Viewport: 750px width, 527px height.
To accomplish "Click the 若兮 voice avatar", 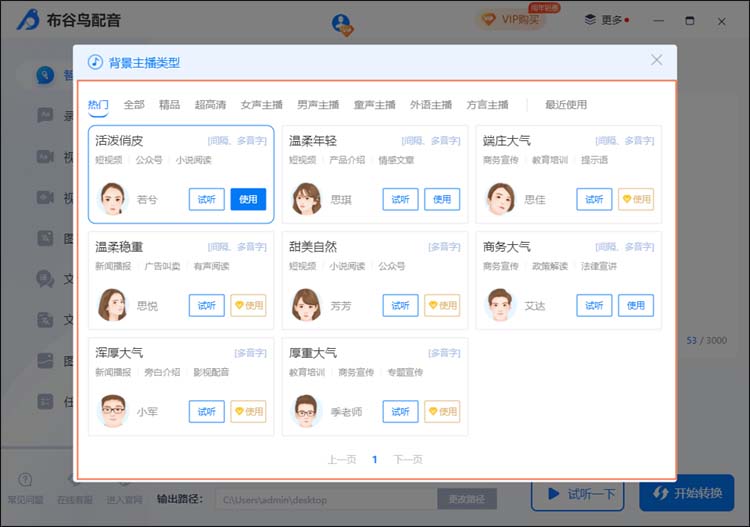I will pos(113,199).
